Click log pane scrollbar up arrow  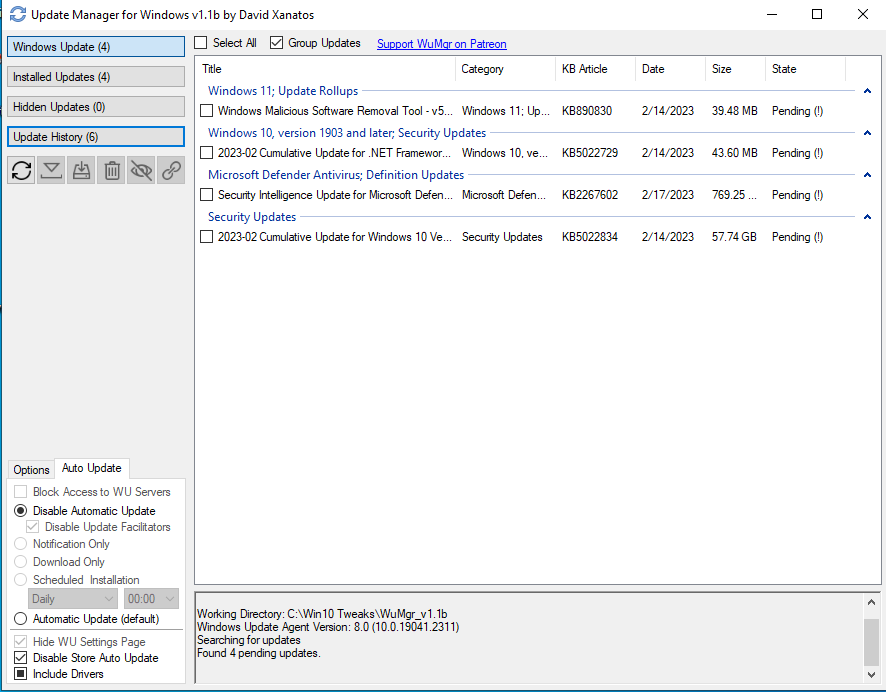[871, 602]
